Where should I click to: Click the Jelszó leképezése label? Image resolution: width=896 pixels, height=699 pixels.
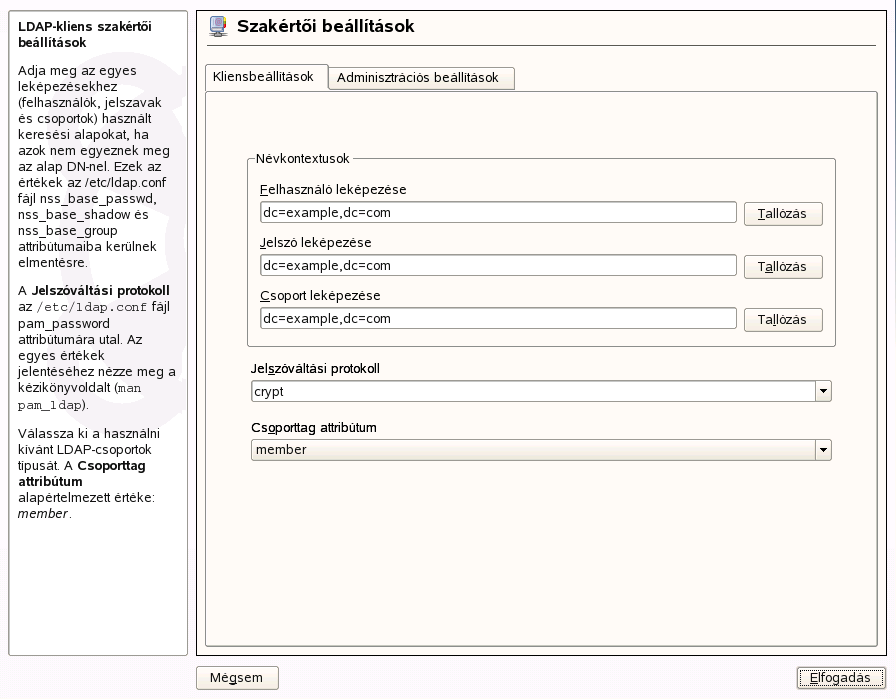[x=315, y=243]
